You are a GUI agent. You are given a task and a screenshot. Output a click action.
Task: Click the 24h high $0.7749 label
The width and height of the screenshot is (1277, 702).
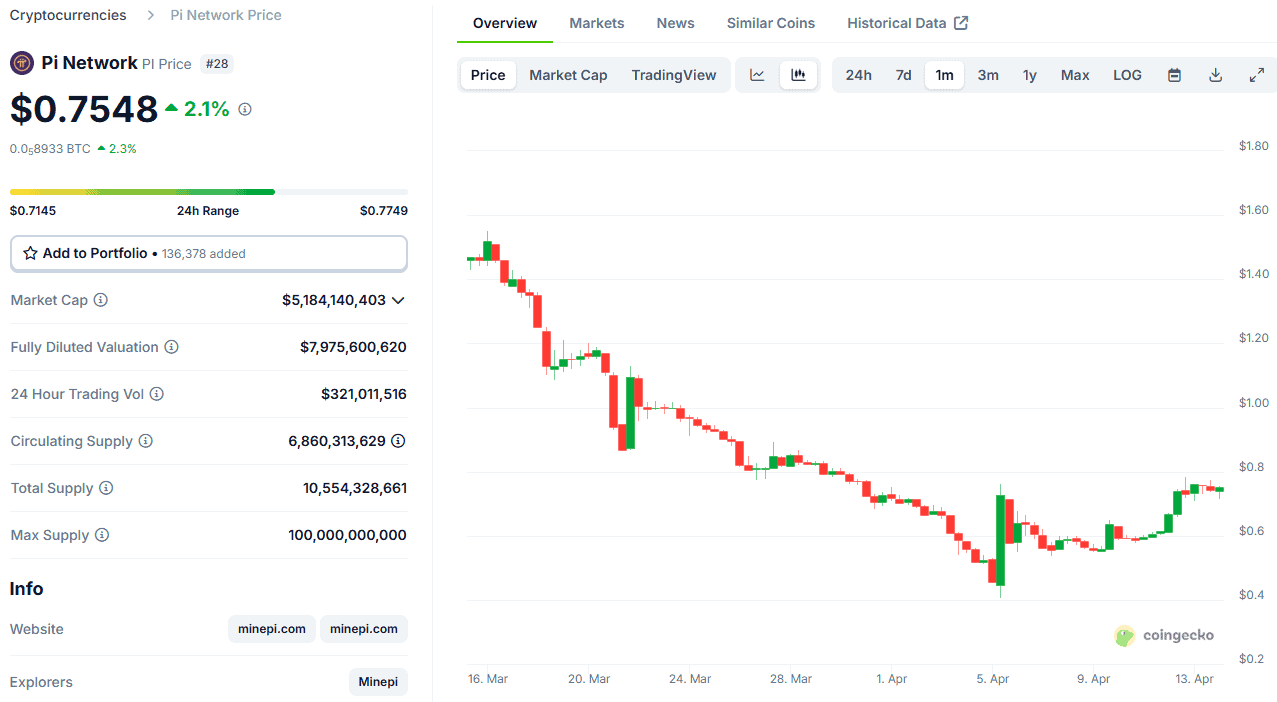click(384, 210)
